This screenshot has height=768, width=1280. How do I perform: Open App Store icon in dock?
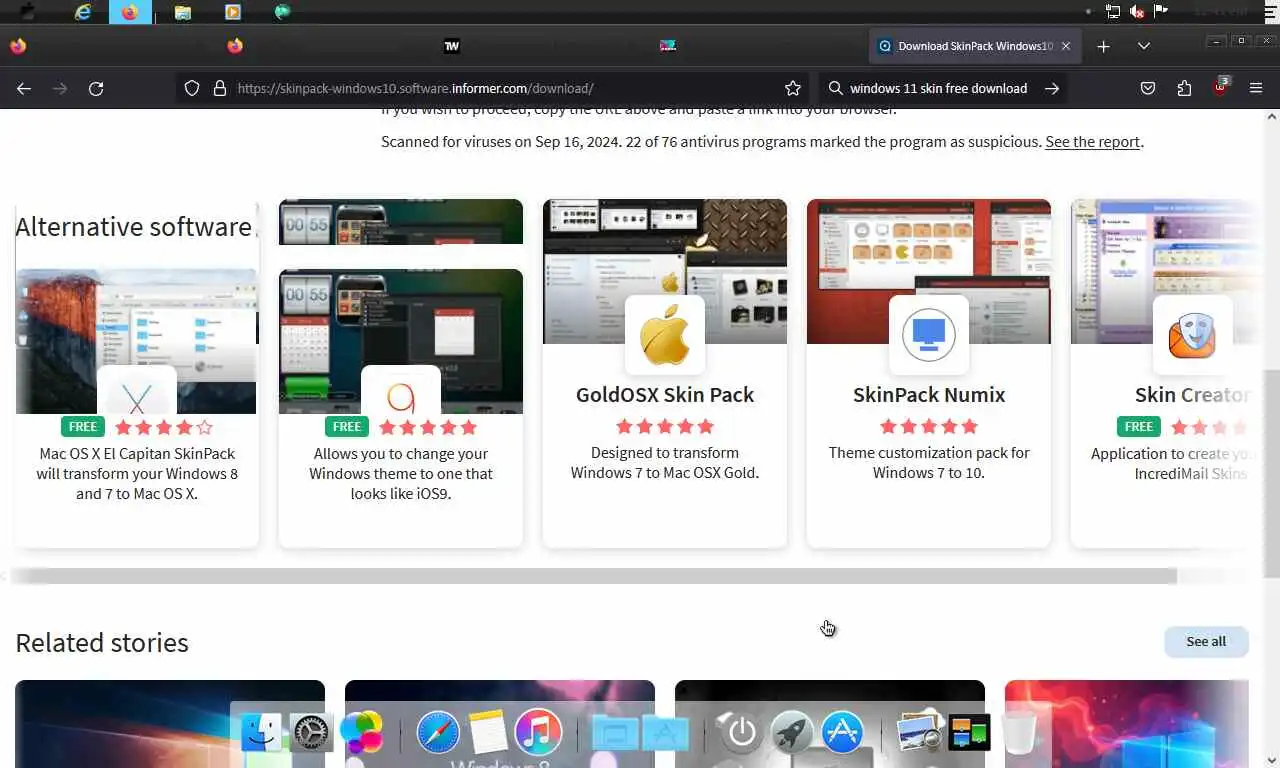pyautogui.click(x=842, y=733)
